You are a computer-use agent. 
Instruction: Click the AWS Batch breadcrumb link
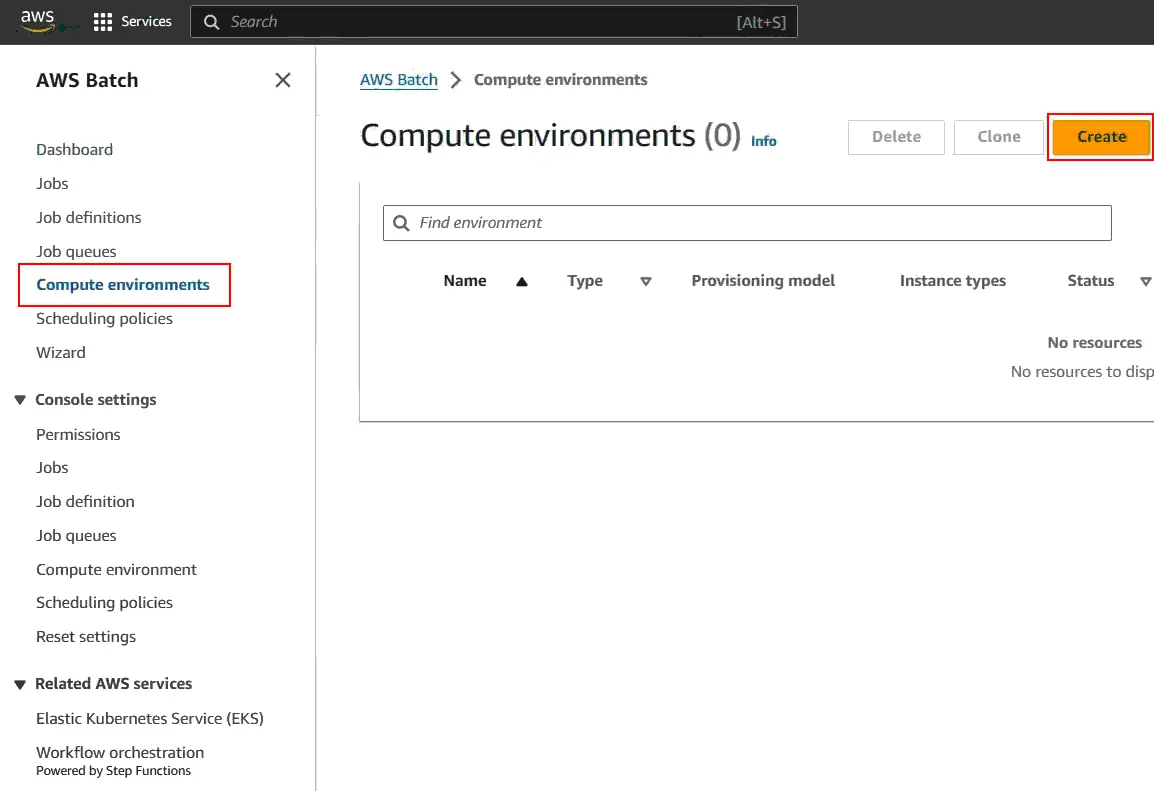point(399,79)
